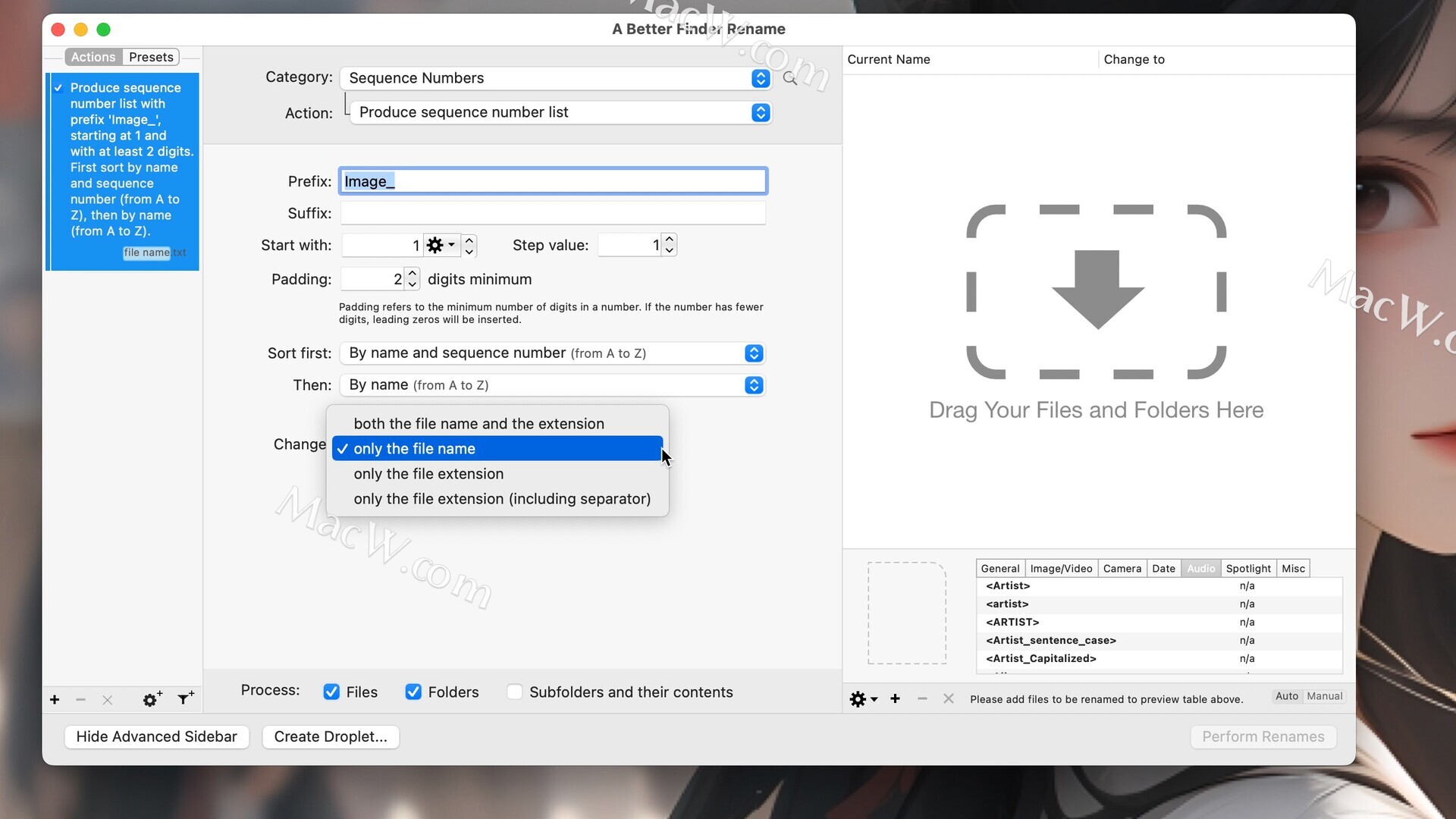The image size is (1456, 819).
Task: Click the Perform Renames button
Action: click(1263, 737)
